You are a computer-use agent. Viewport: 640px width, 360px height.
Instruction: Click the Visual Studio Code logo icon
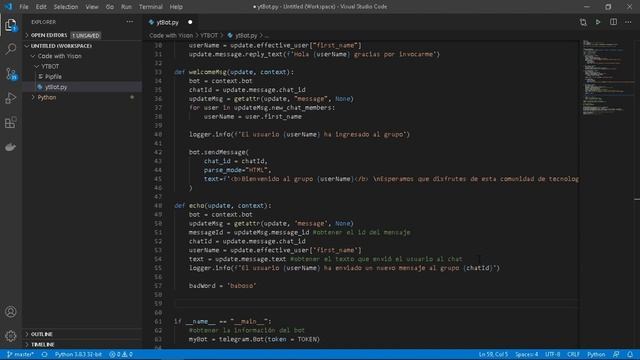[x=9, y=7]
